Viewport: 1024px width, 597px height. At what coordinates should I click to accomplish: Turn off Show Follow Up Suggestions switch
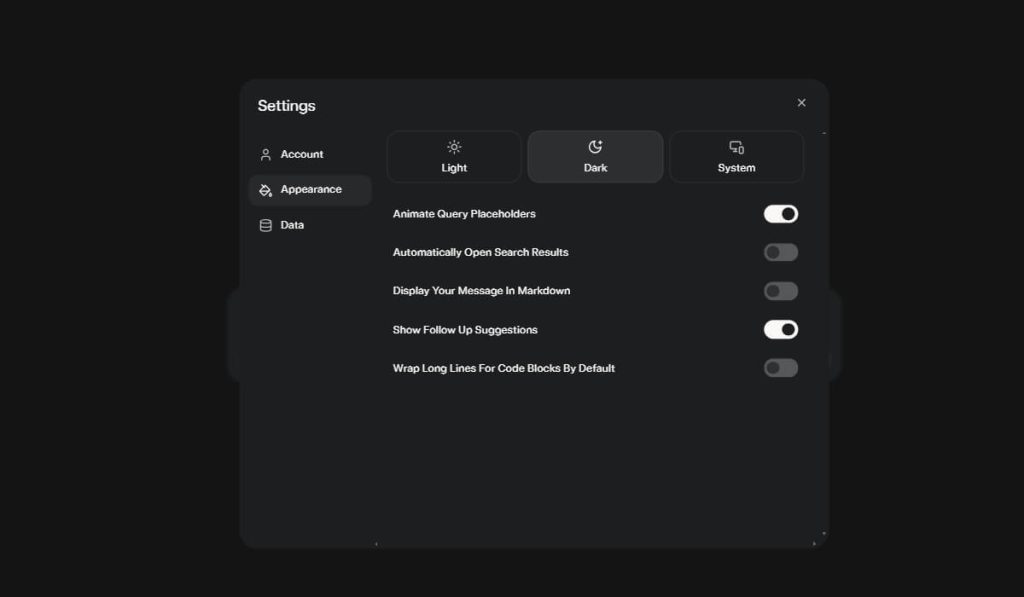(781, 330)
